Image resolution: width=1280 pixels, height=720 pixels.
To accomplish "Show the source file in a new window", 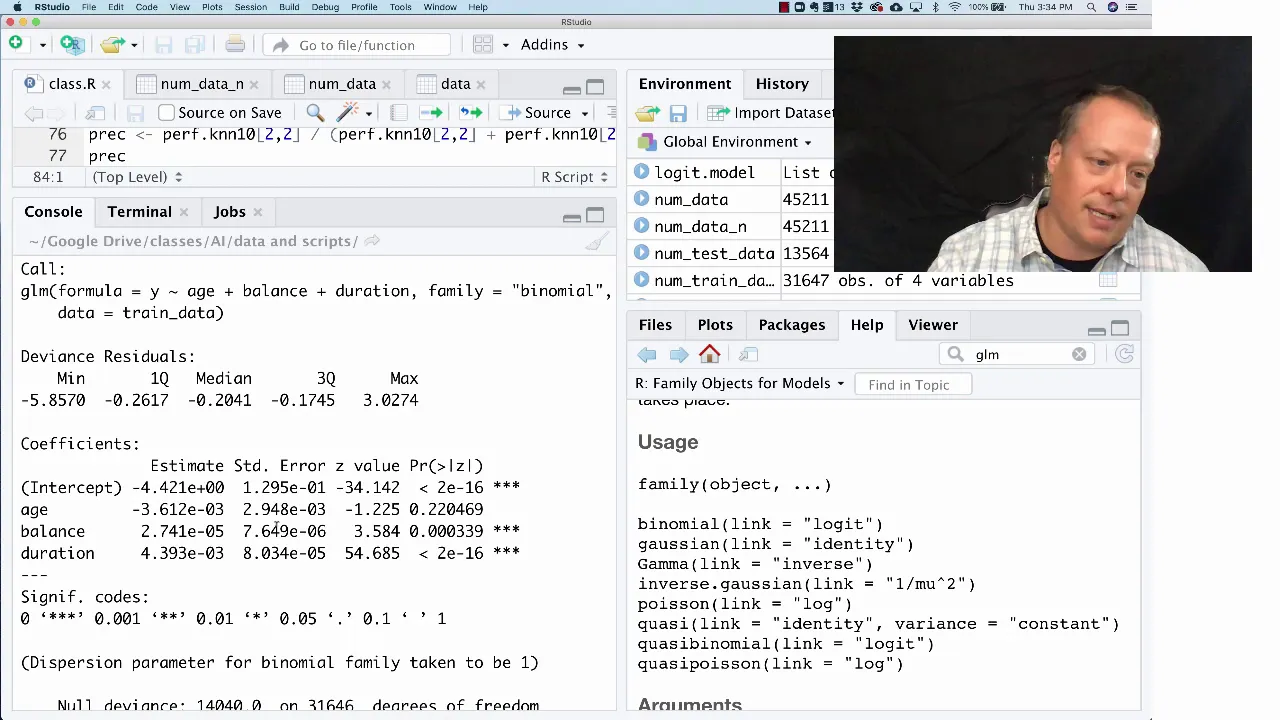I will click(95, 113).
